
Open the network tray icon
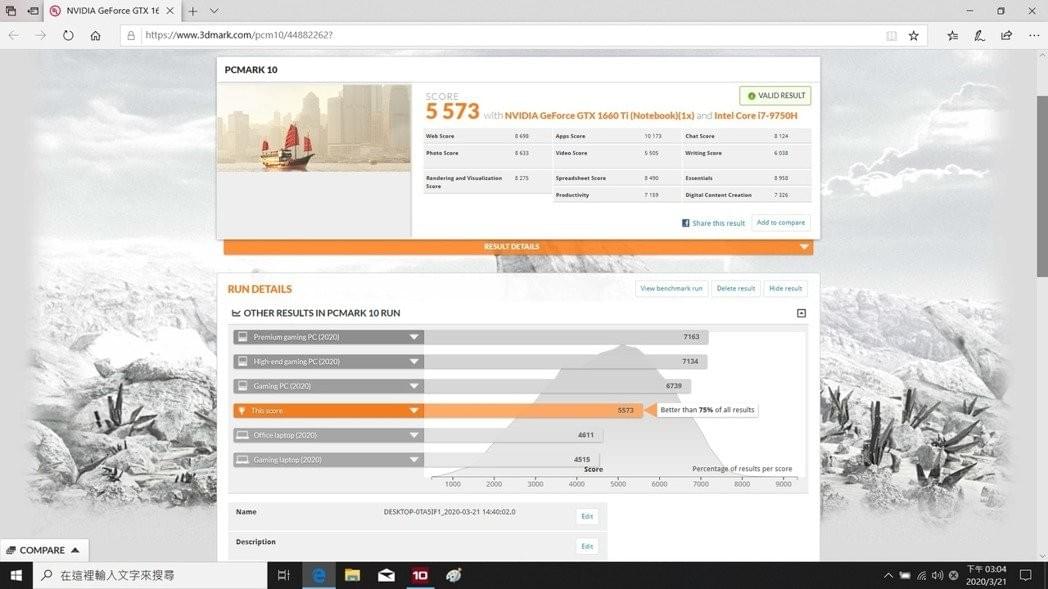click(921, 575)
